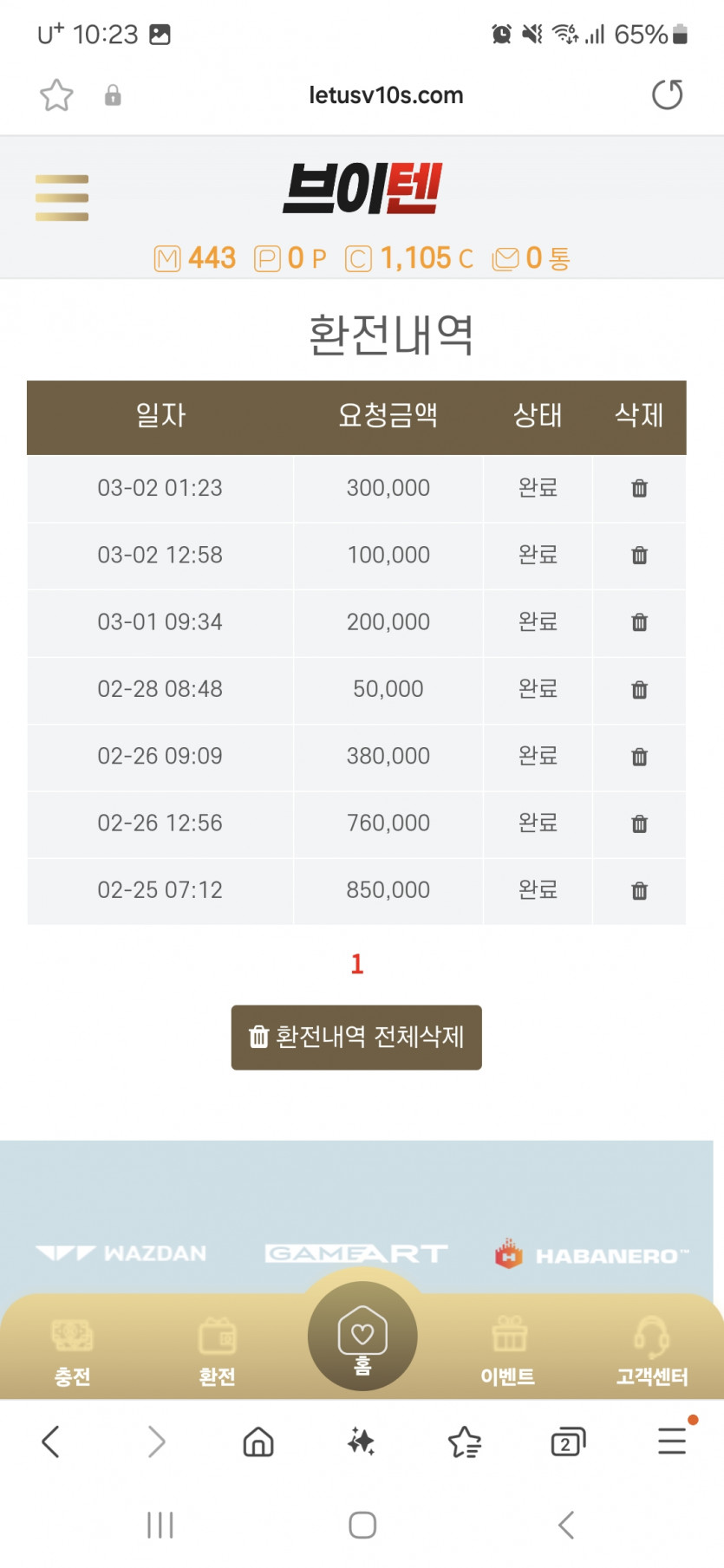Open the gold hamburger menu

pos(62,198)
